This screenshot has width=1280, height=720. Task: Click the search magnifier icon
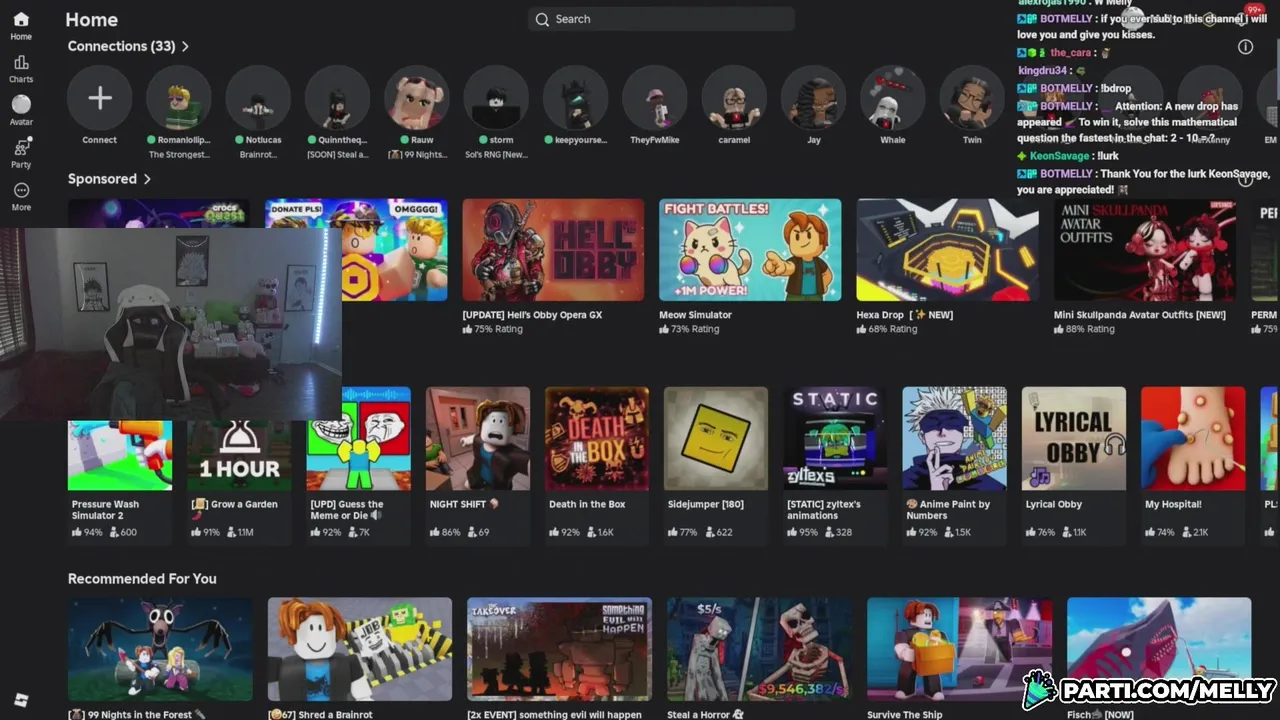pyautogui.click(x=542, y=19)
